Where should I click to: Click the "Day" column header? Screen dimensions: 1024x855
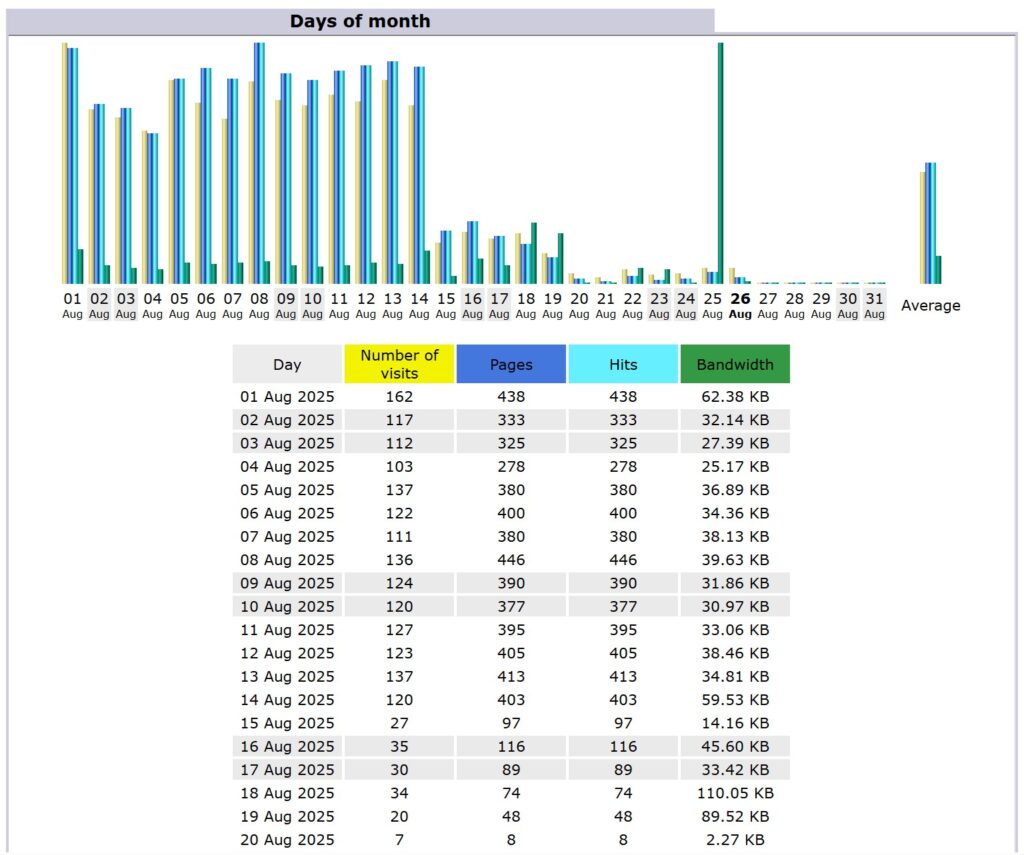[287, 363]
